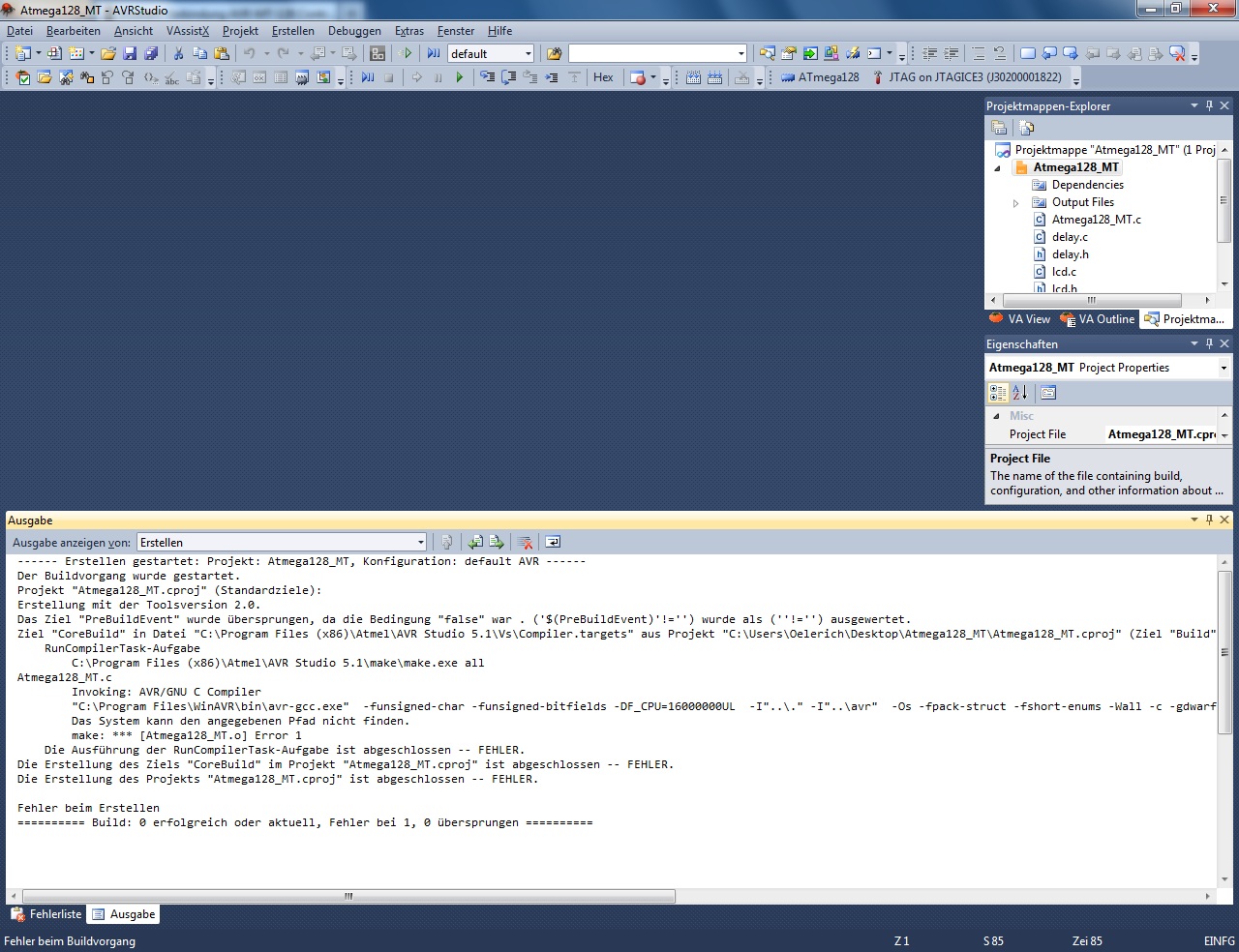The width and height of the screenshot is (1239, 952).
Task: Switch to the Fehlerliste tab
Action: click(x=46, y=913)
